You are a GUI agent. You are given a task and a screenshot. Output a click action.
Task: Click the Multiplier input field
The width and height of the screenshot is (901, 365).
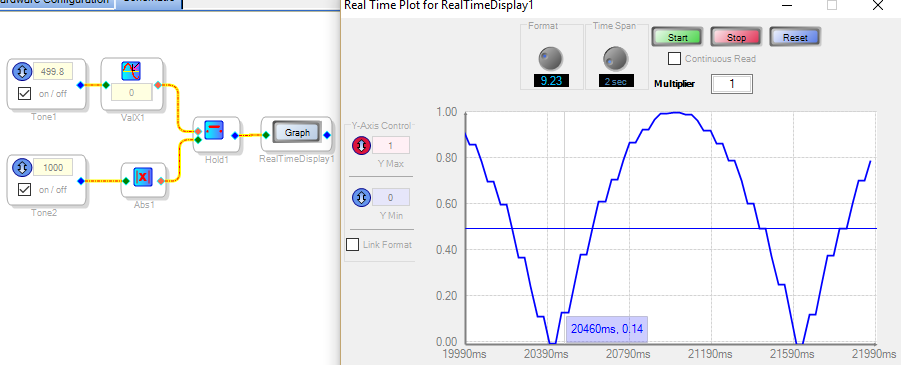click(x=731, y=84)
